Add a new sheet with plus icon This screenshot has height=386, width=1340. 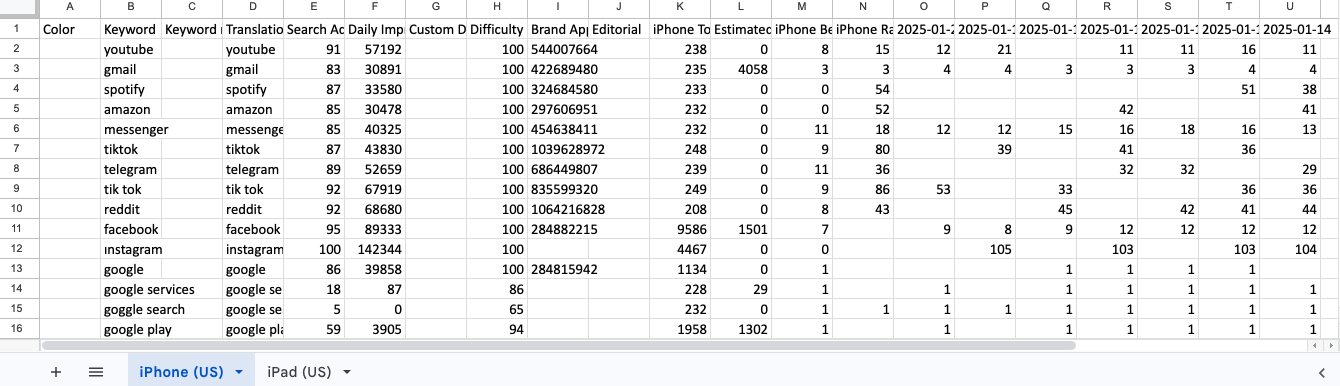56,371
